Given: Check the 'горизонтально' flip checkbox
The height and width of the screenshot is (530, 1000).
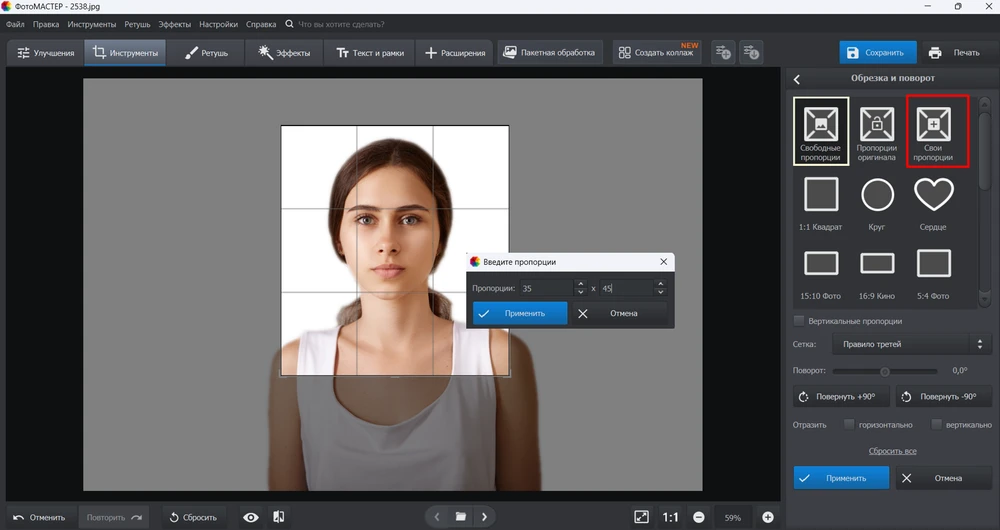Looking at the screenshot, I should (x=849, y=424).
